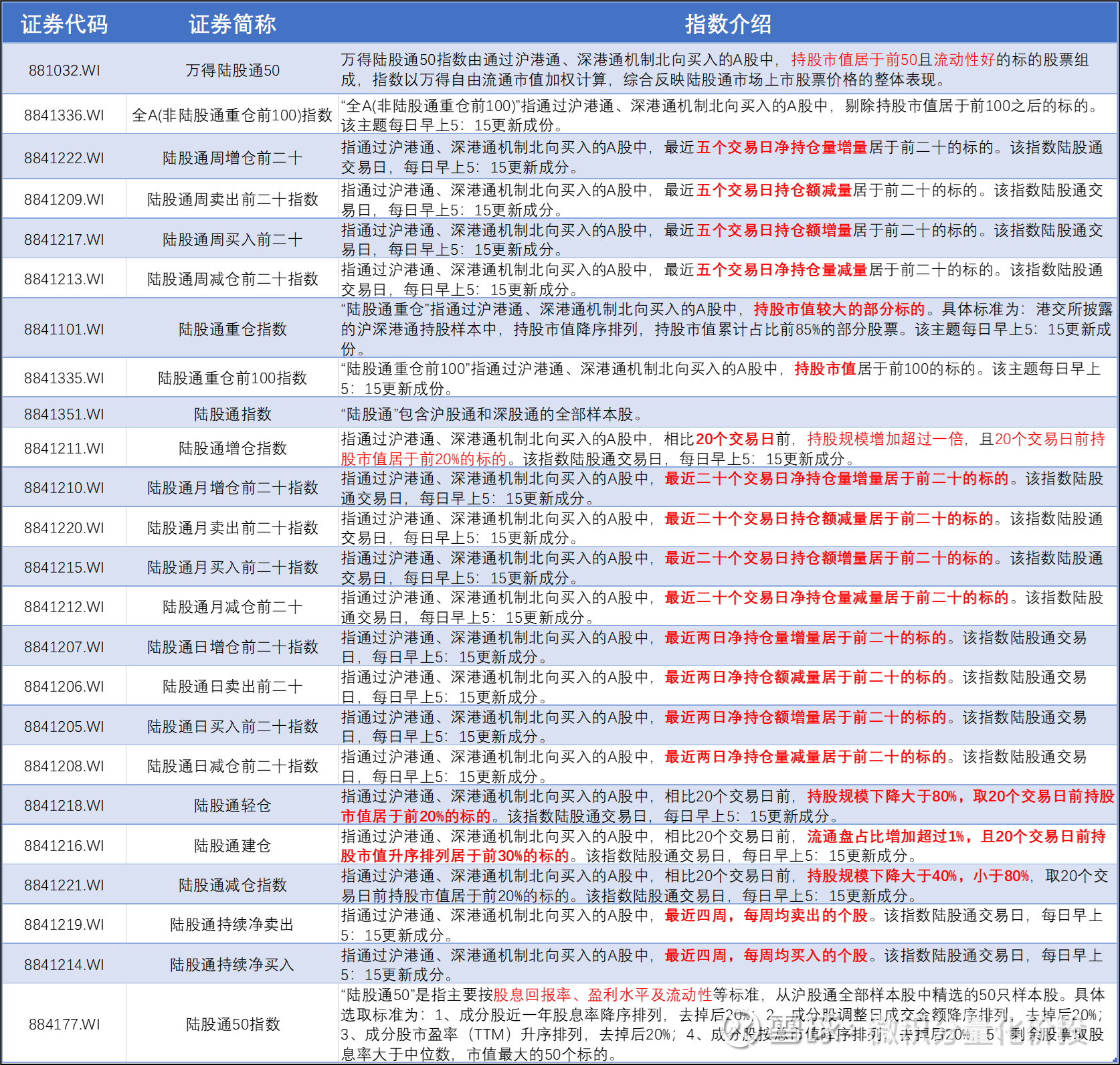The width and height of the screenshot is (1120, 1065).
Task: Click red text 最近四周，每周均卖出的个股
Action: pyautogui.click(x=766, y=915)
